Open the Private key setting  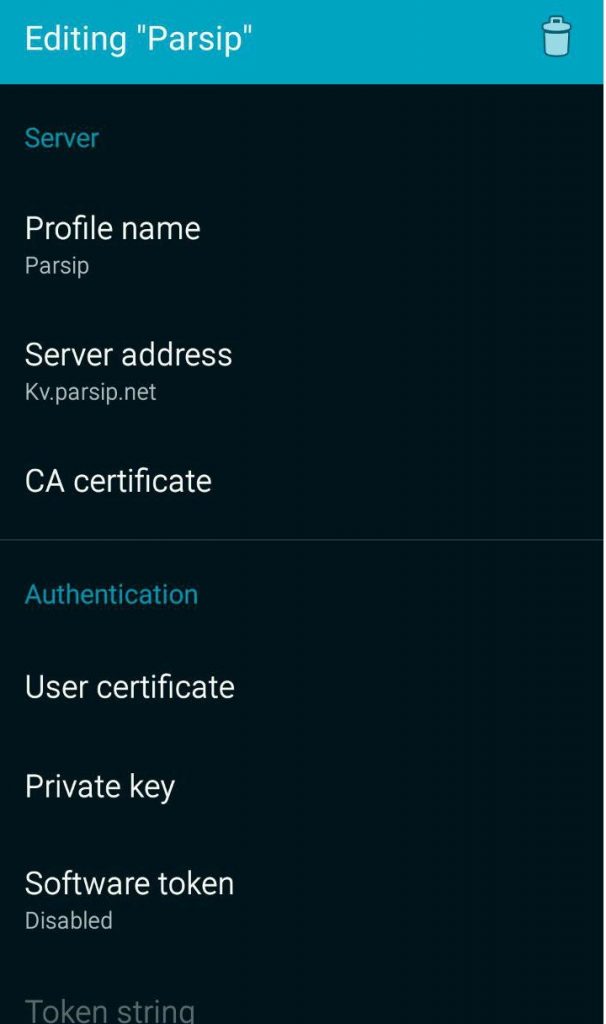click(100, 787)
